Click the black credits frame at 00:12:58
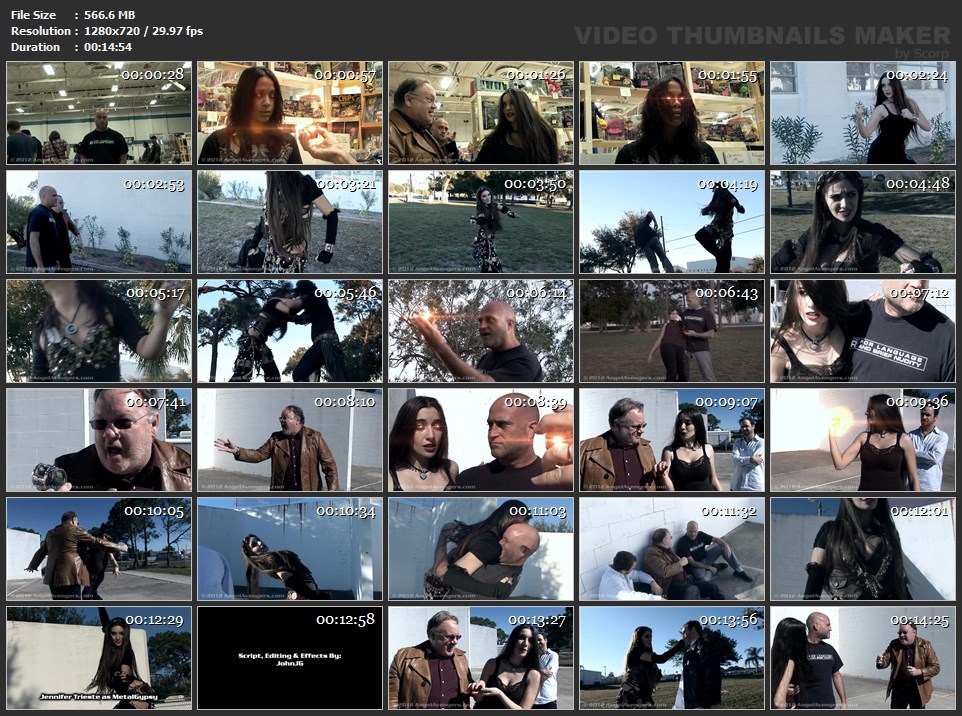 point(290,658)
